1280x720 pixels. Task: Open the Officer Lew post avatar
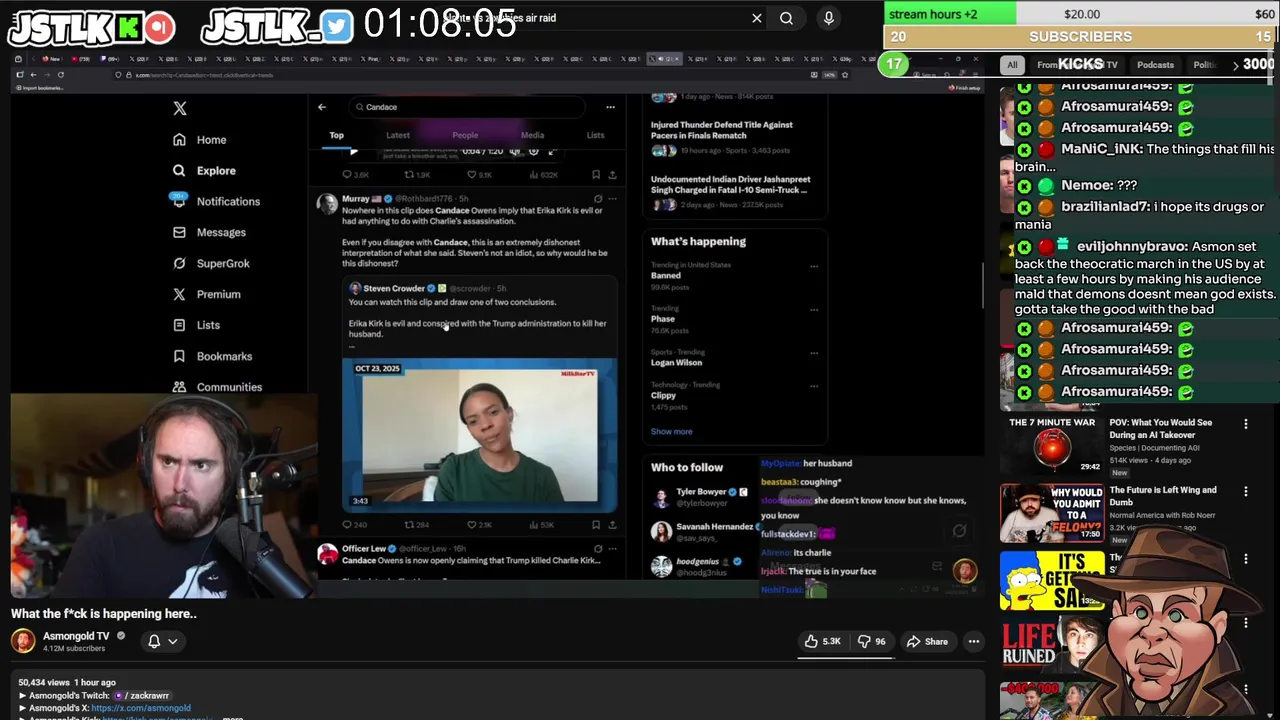coord(327,554)
